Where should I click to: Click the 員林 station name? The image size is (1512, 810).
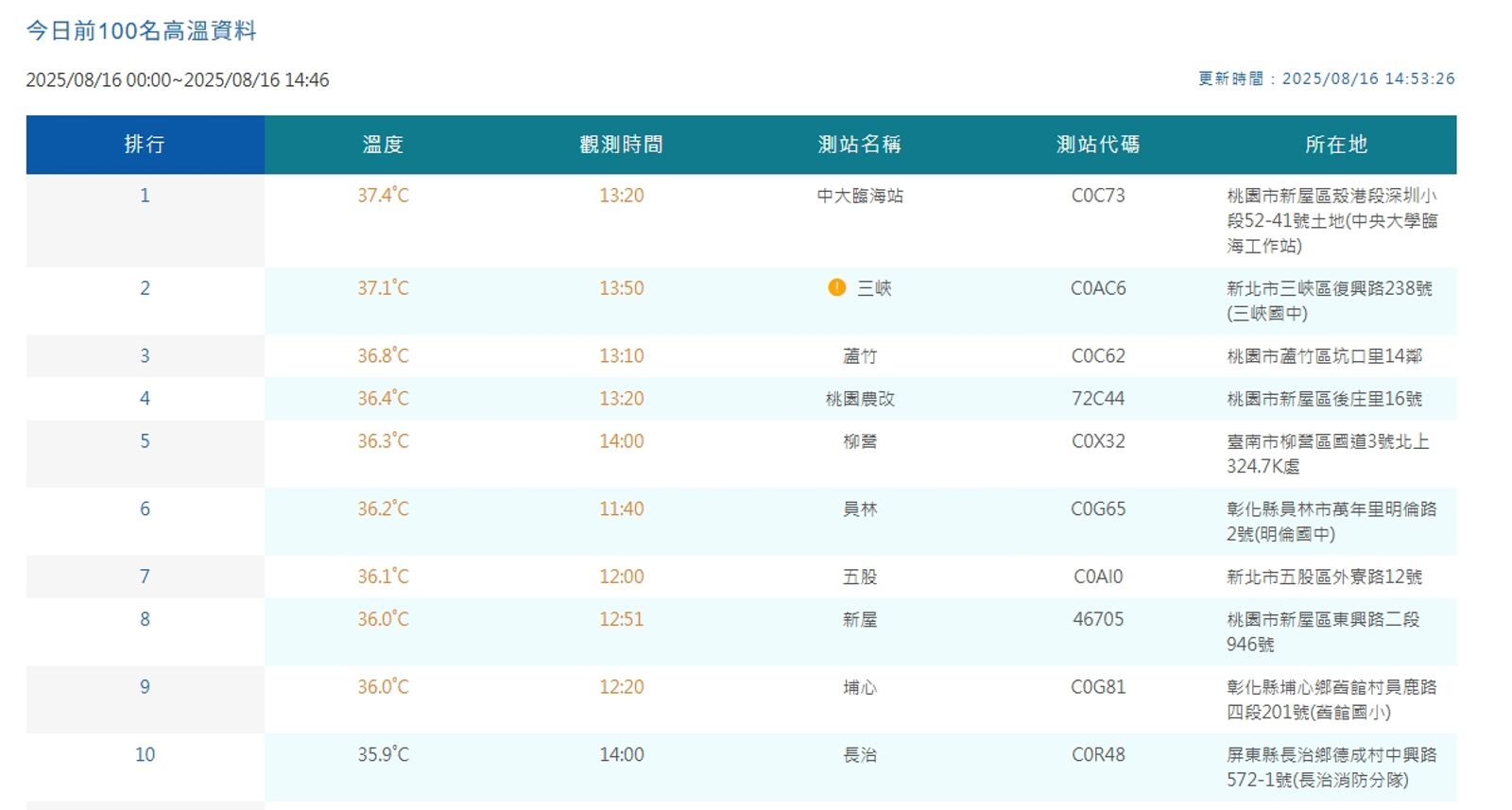pos(859,509)
